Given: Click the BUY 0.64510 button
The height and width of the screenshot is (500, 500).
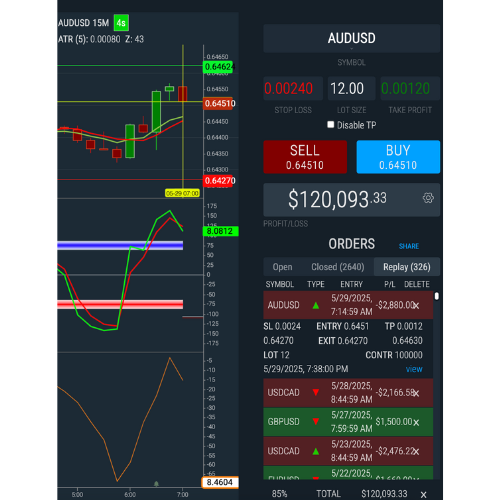Looking at the screenshot, I should pos(398,157).
